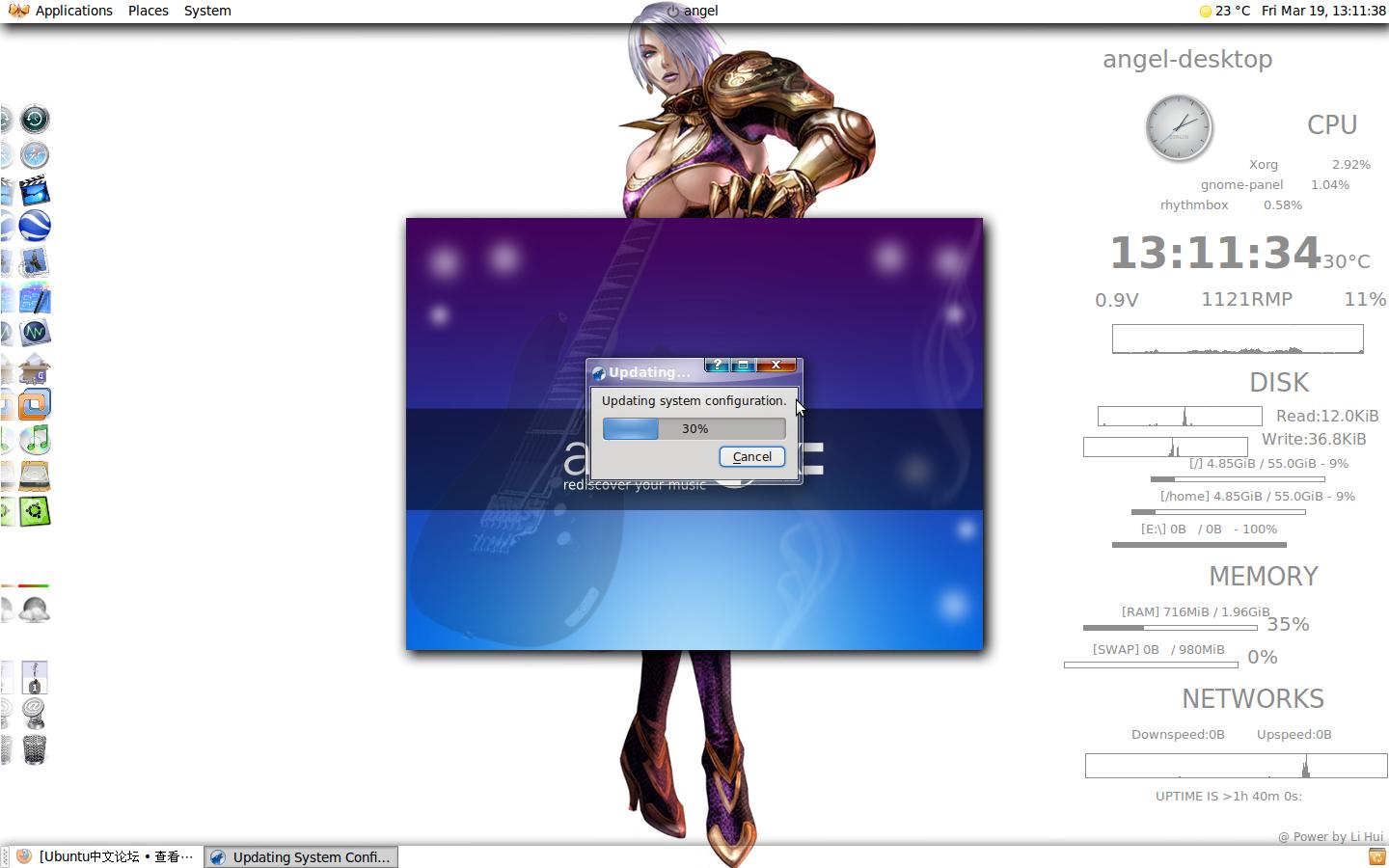
Task: Launch the green Ubuntu logo dock icon
Action: click(x=34, y=511)
